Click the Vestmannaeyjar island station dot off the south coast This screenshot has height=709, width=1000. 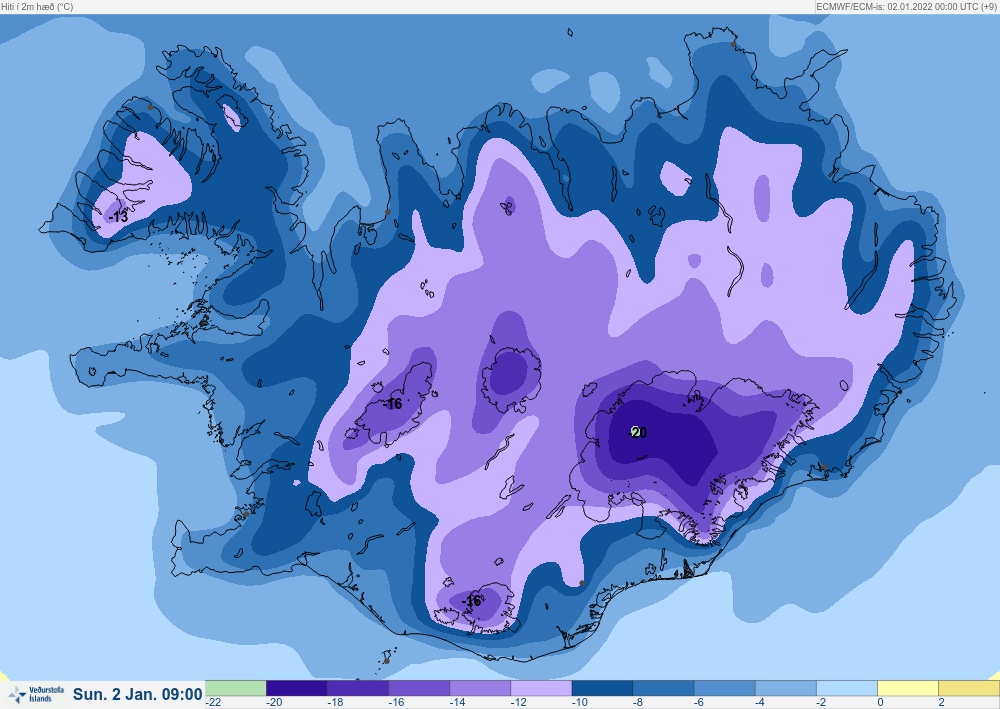pyautogui.click(x=386, y=661)
